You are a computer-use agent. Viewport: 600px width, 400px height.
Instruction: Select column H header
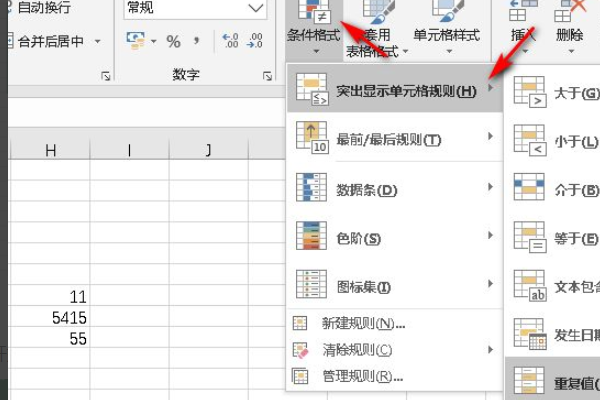(x=50, y=150)
